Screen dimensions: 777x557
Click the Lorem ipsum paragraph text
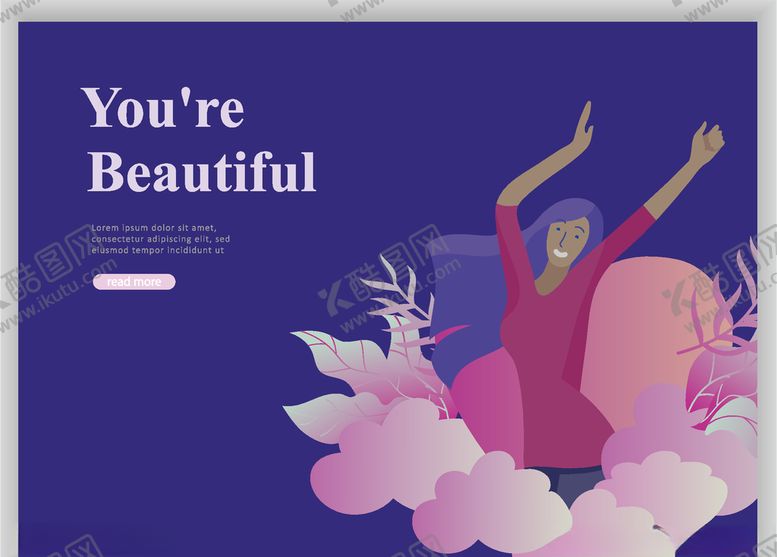click(x=160, y=239)
